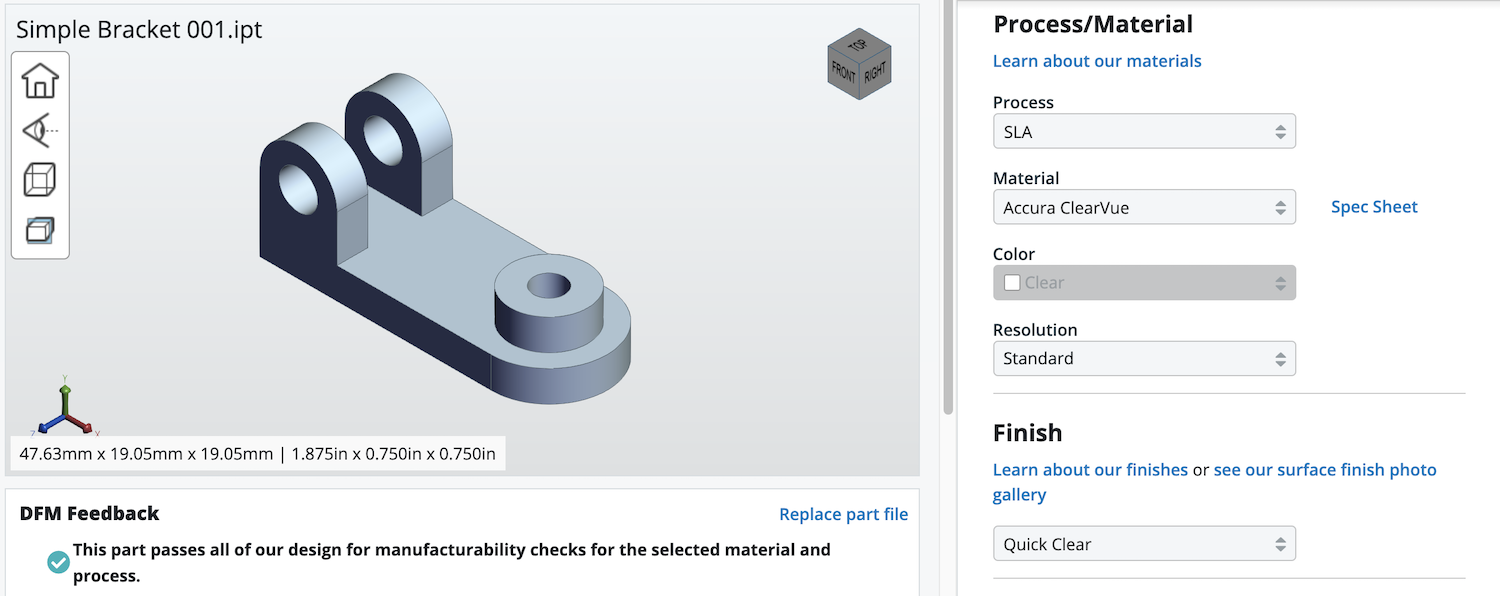Click the eye perspective view icon

[40, 130]
